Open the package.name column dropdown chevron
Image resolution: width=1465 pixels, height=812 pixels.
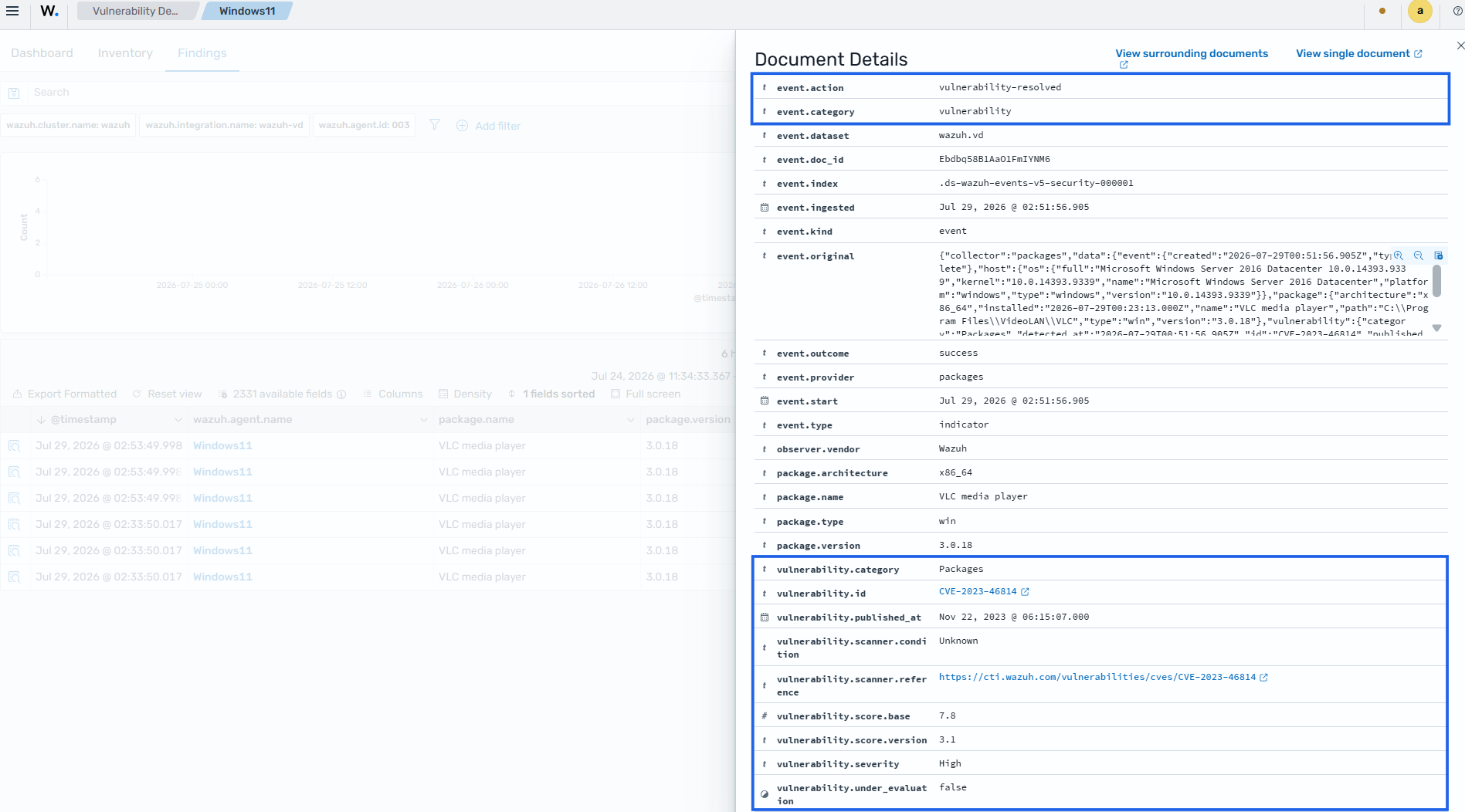630,420
